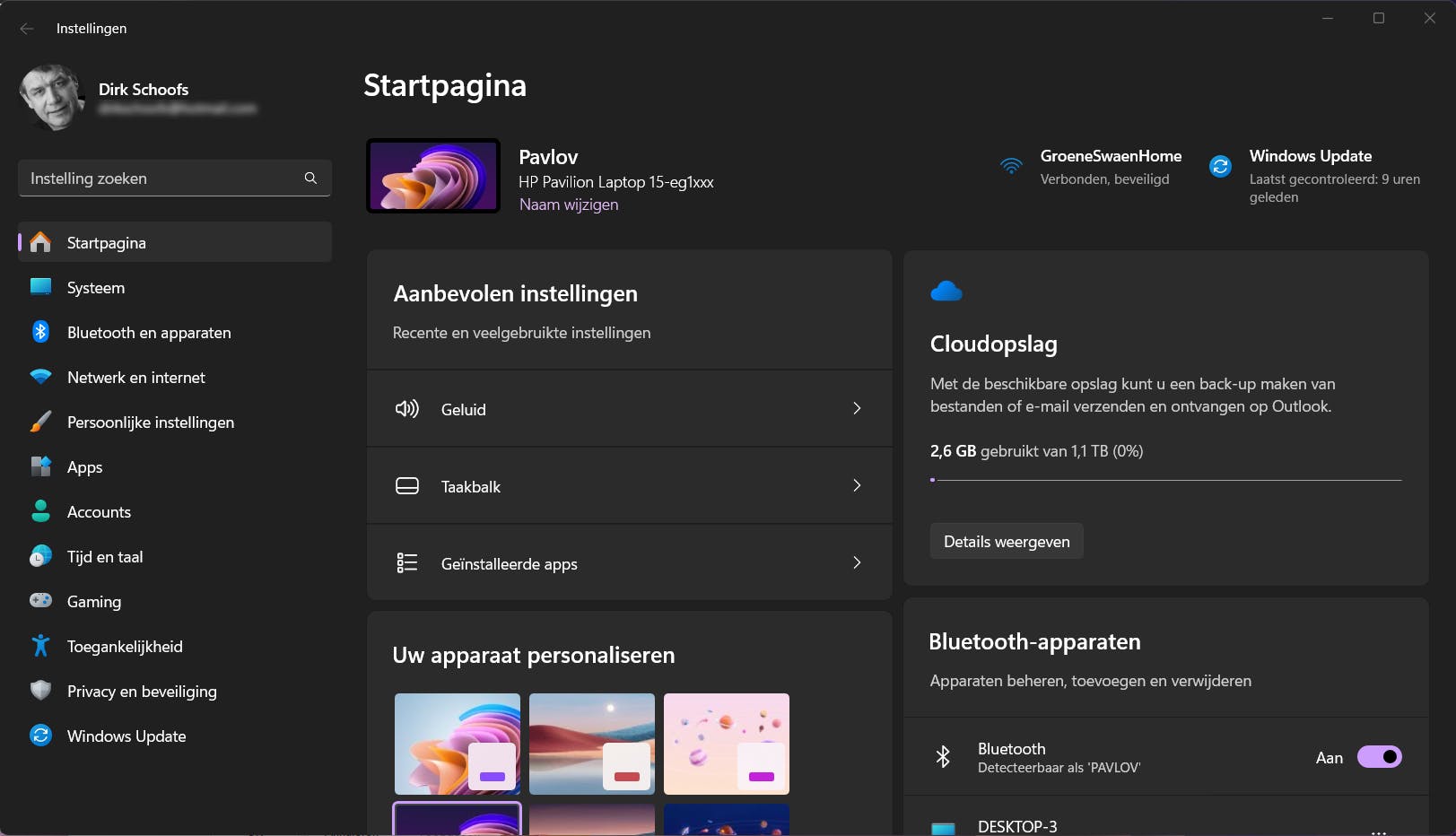Open Systeem in the sidebar
Screen dimensions: 1456x836
pyautogui.click(x=96, y=288)
